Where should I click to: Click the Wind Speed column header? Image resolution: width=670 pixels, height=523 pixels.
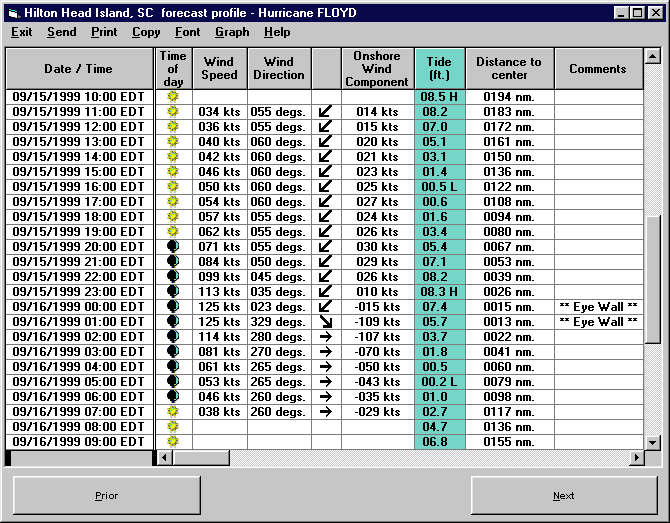[220, 69]
